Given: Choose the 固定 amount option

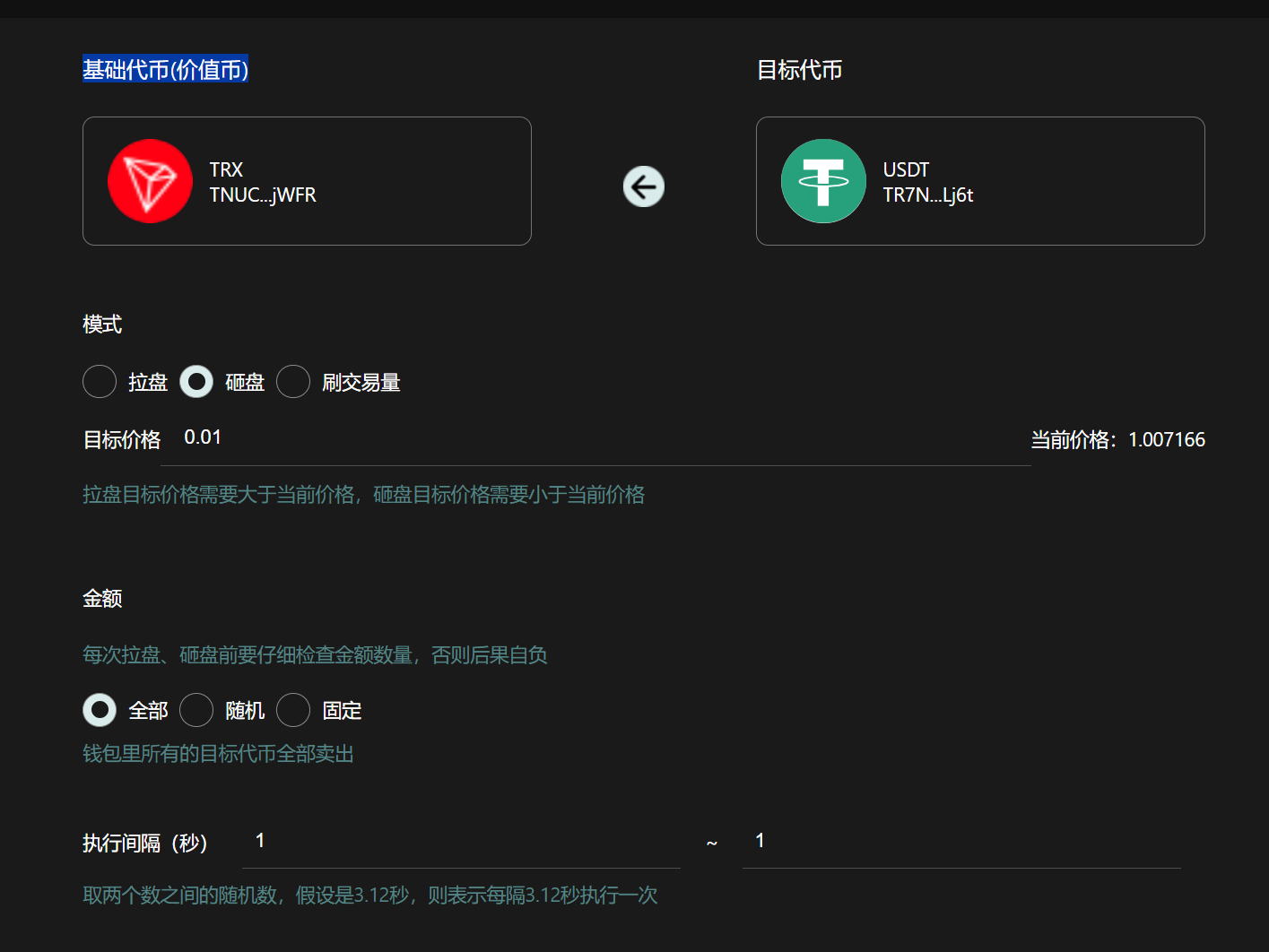Looking at the screenshot, I should coord(293,710).
